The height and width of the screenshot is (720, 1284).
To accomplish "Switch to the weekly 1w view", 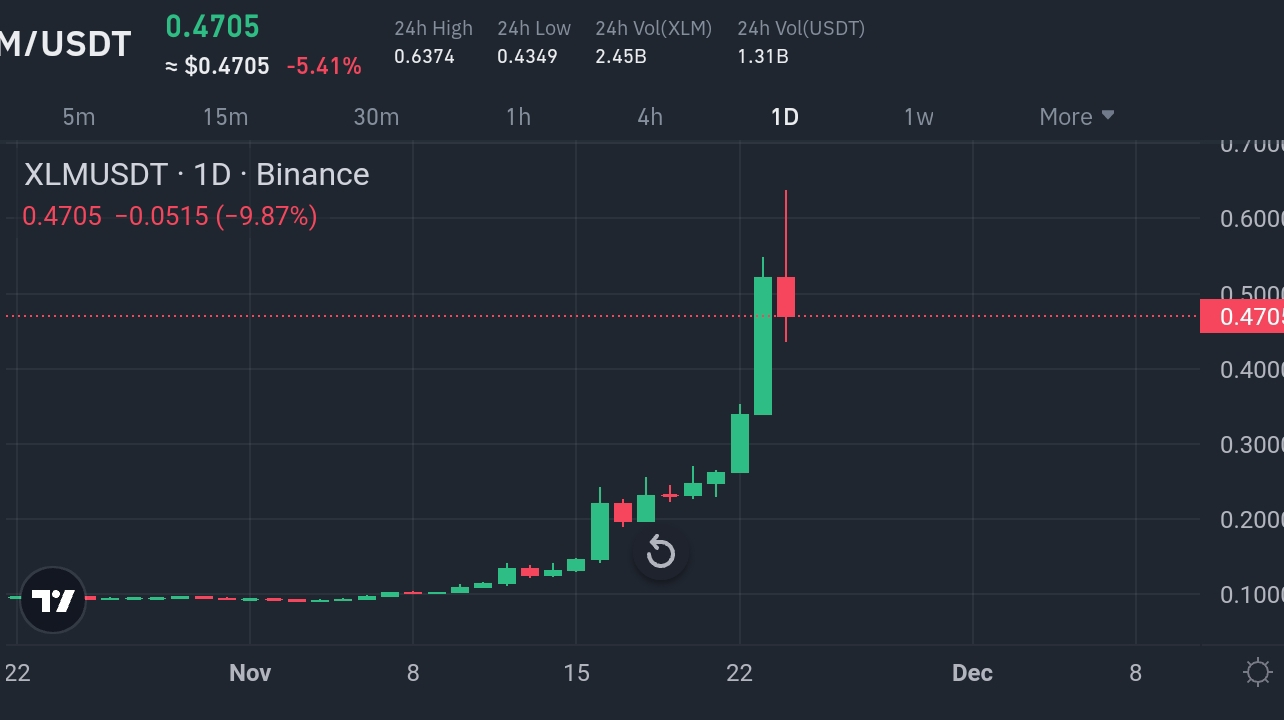I will tap(918, 116).
